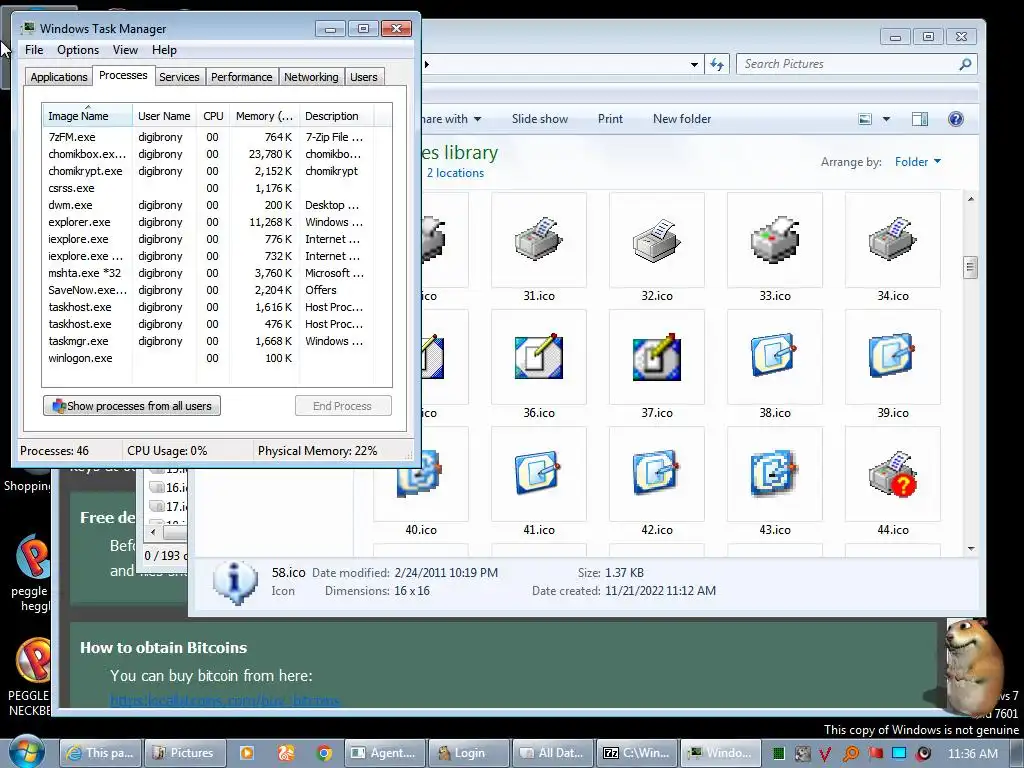Open the View menu in Task Manager
The width and height of the screenshot is (1024, 768).
pyautogui.click(x=125, y=50)
